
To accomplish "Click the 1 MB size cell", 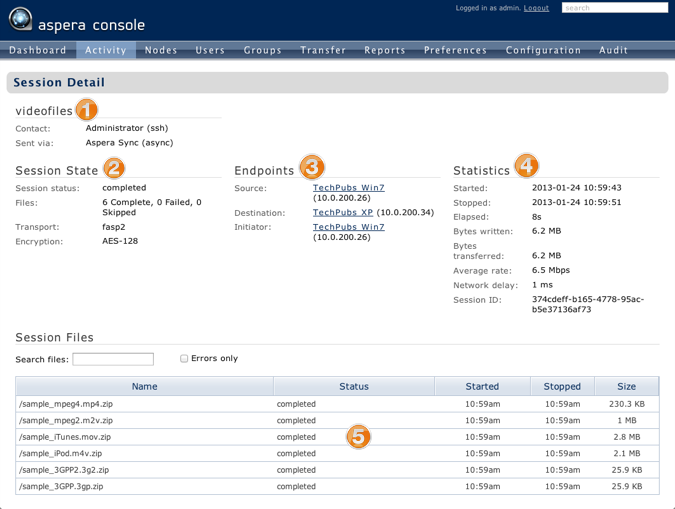I will click(x=627, y=420).
